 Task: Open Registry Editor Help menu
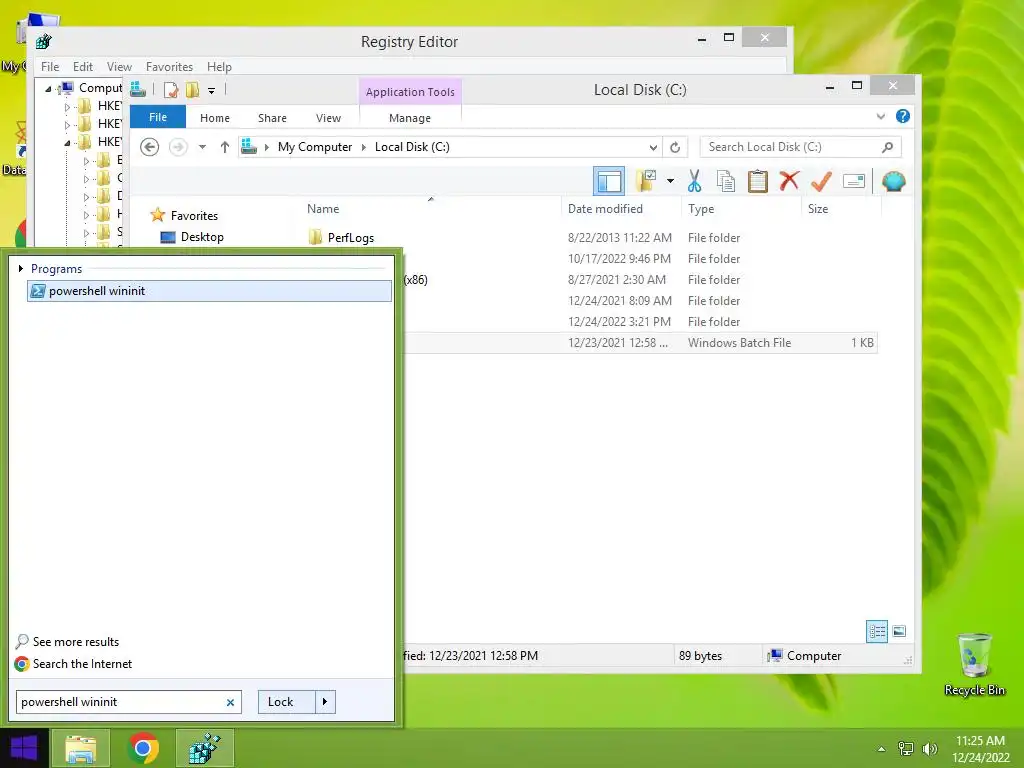[219, 67]
